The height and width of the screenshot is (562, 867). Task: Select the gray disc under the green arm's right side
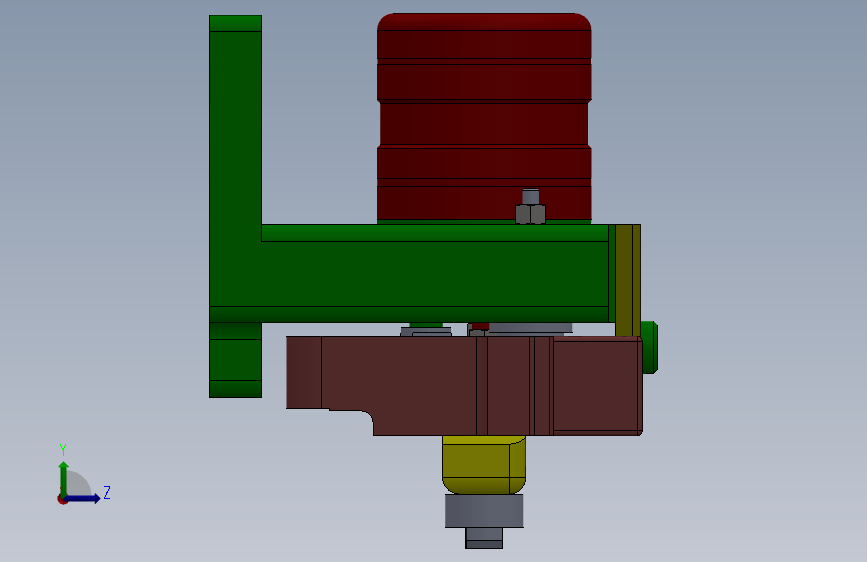point(530,328)
